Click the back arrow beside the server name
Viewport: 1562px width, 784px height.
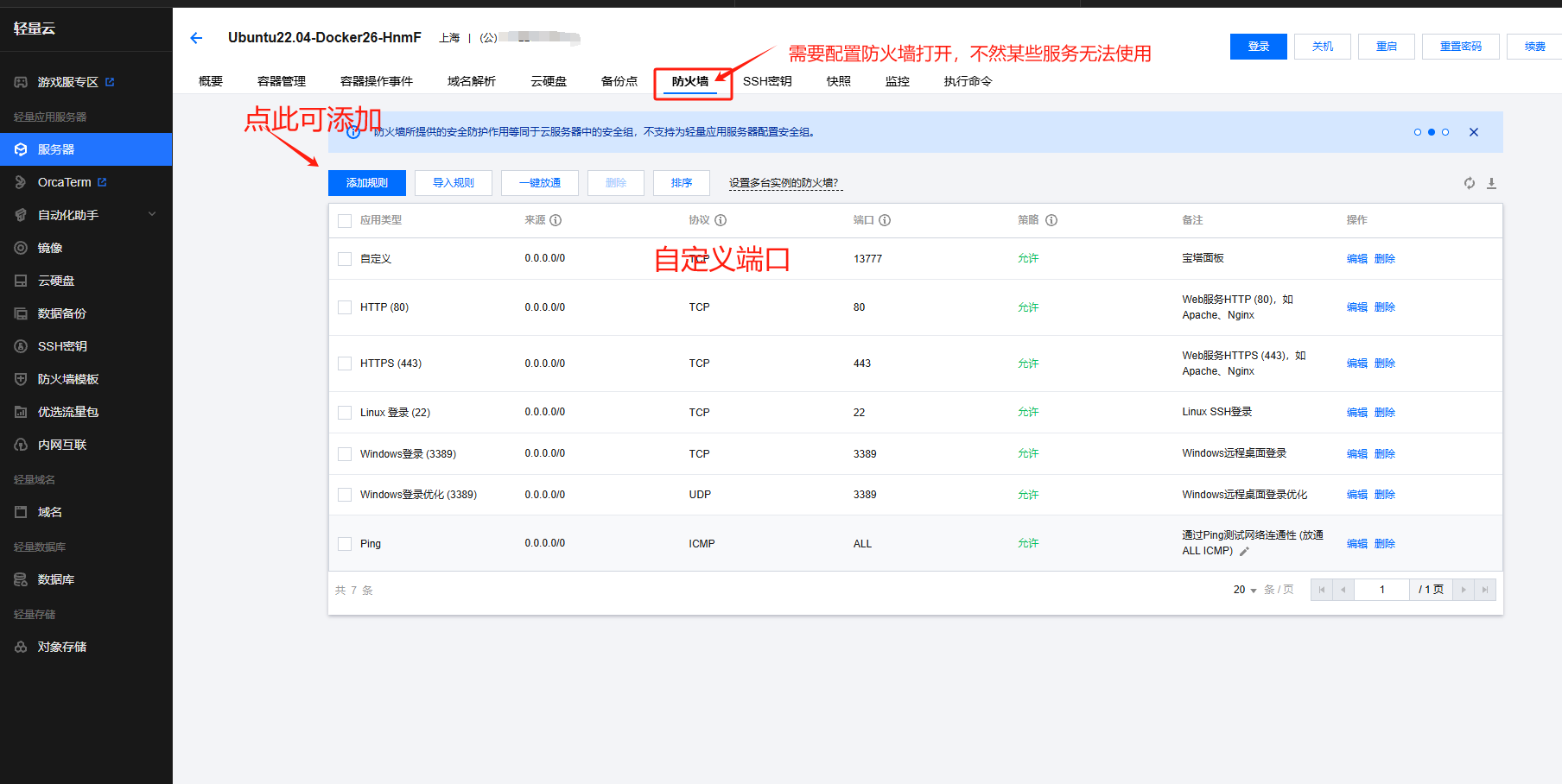coord(196,38)
